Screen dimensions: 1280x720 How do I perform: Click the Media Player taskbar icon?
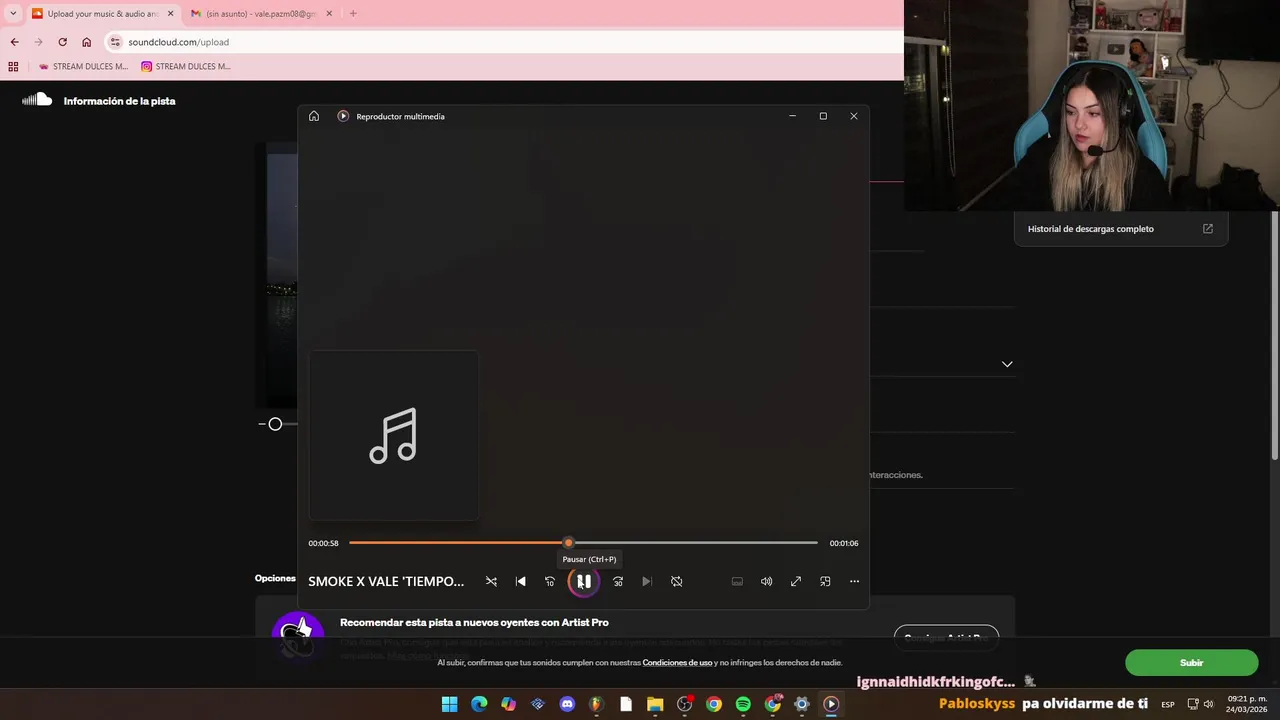click(x=831, y=704)
